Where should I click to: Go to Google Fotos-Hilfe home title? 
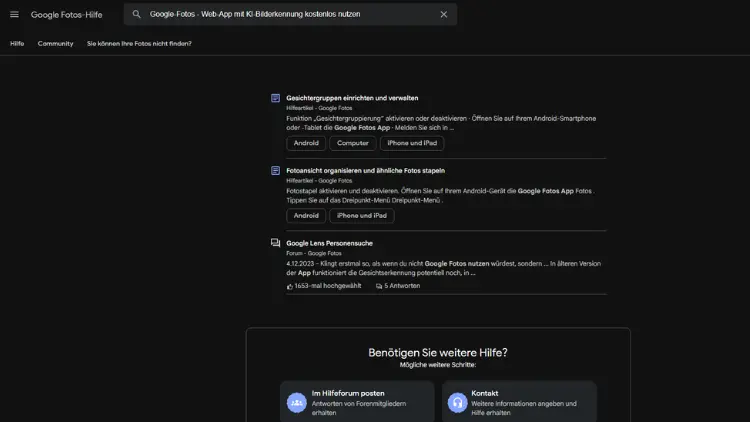pos(66,15)
